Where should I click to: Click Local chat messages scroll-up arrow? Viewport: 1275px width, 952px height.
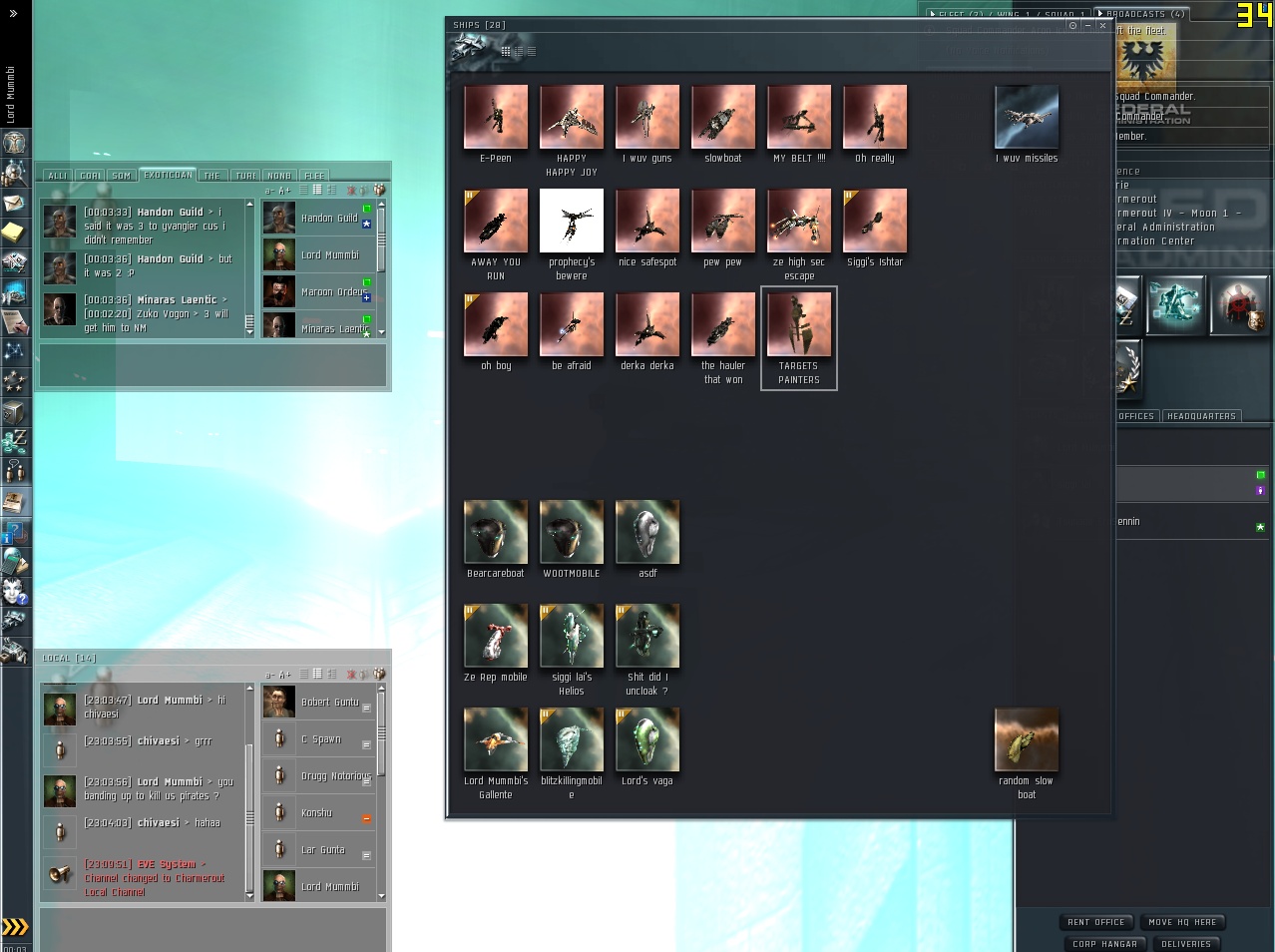pyautogui.click(x=249, y=690)
